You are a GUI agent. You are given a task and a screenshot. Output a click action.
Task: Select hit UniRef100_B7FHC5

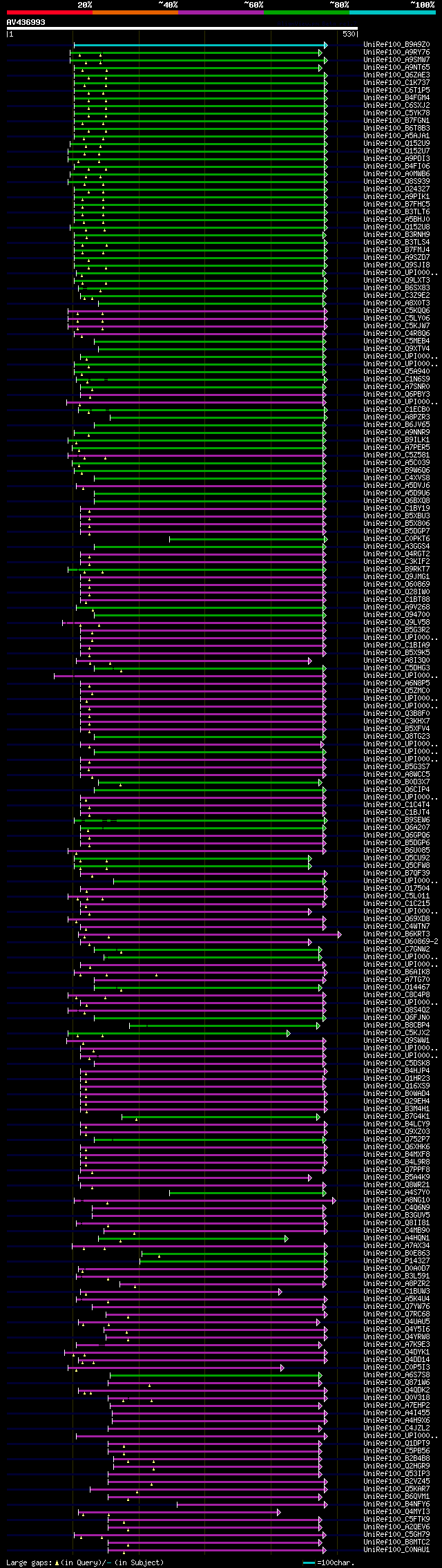click(x=396, y=205)
